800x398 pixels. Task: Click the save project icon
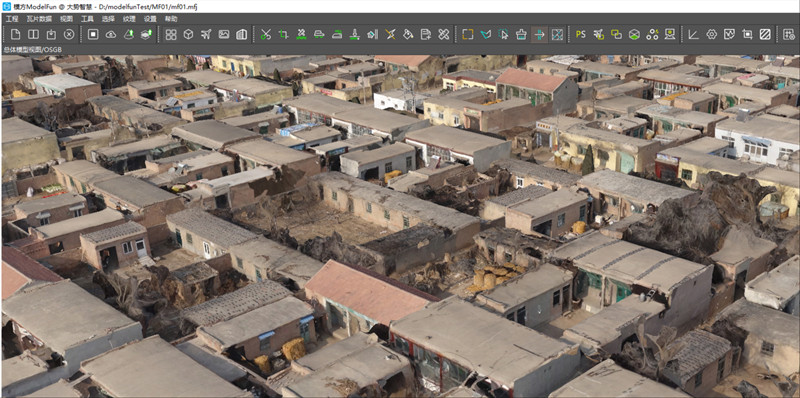click(51, 34)
